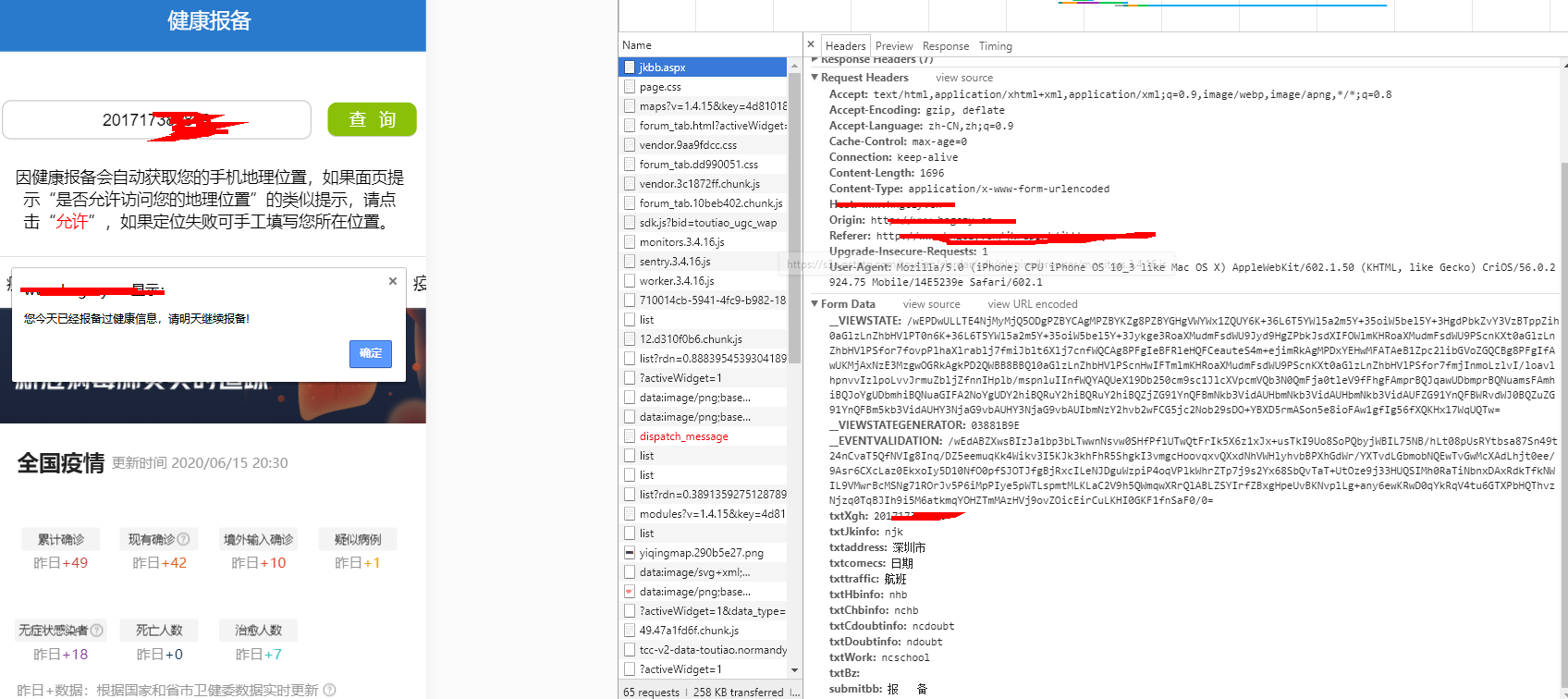The width and height of the screenshot is (1568, 699).
Task: Click the 65 requests status text
Action: (651, 692)
